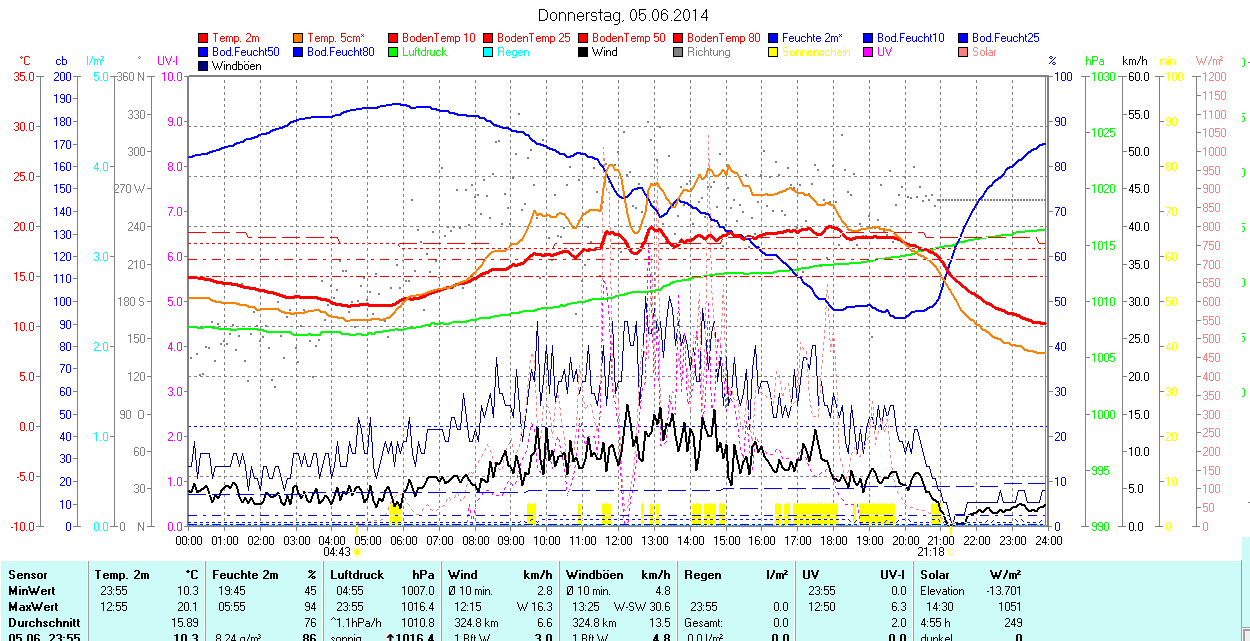
Task: Click the sunrise sun icon at 04:43
Action: pos(357,551)
